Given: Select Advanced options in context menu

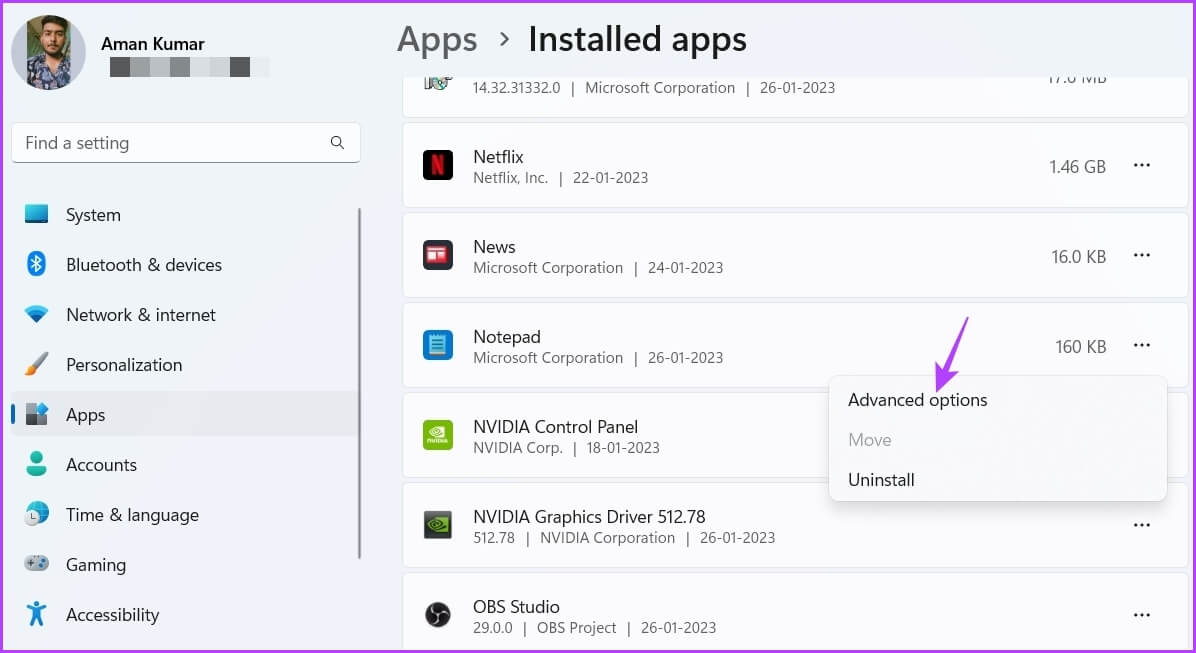Looking at the screenshot, I should (x=997, y=400).
